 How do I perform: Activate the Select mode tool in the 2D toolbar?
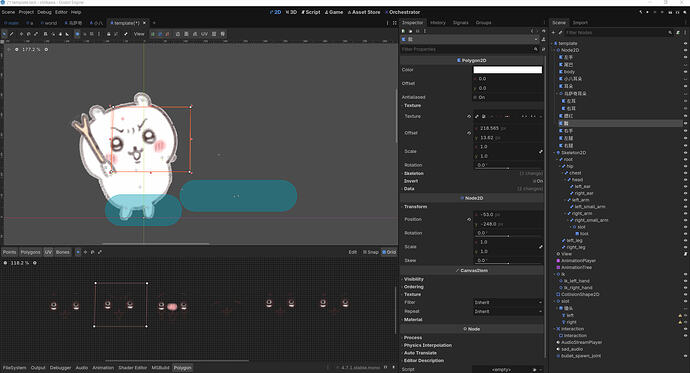click(x=4, y=34)
